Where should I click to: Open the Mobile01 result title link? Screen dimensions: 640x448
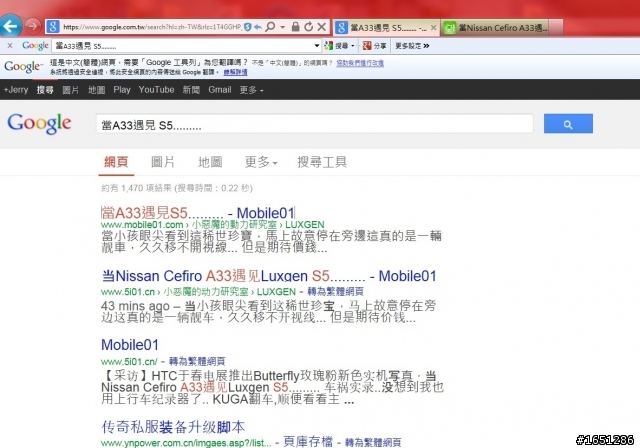click(x=129, y=345)
